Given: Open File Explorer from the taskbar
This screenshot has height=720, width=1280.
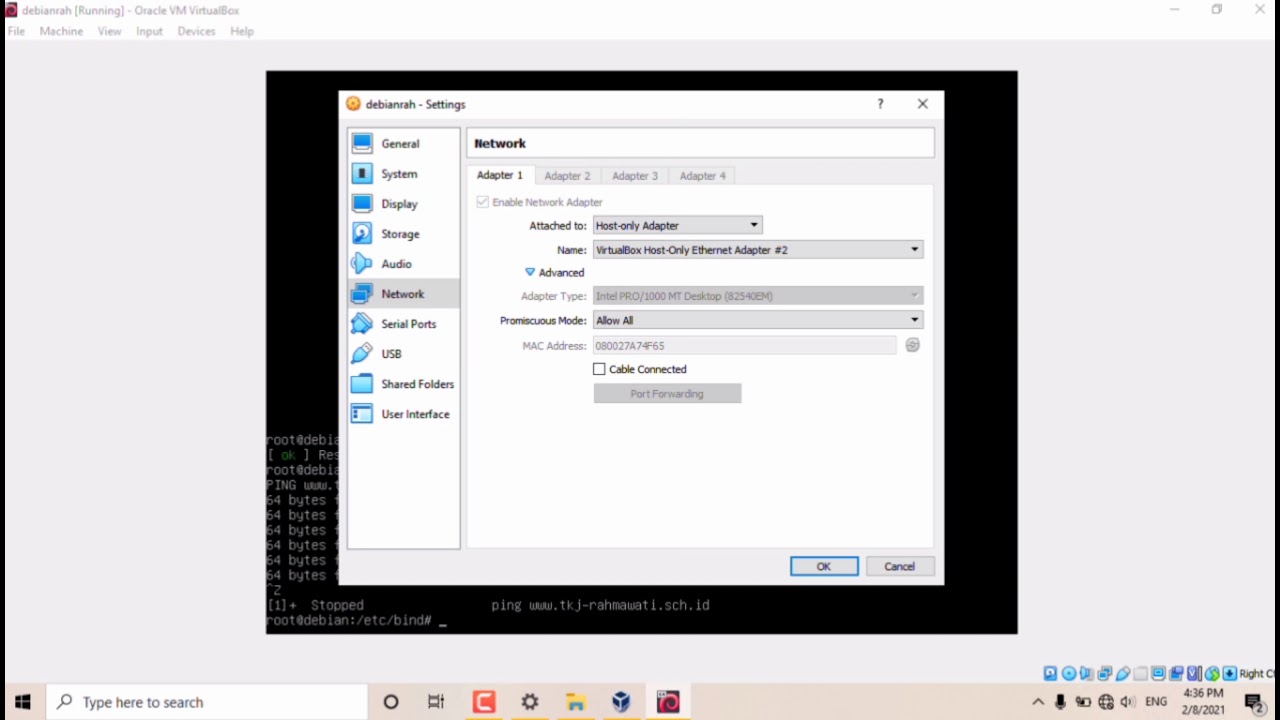Looking at the screenshot, I should pos(575,702).
